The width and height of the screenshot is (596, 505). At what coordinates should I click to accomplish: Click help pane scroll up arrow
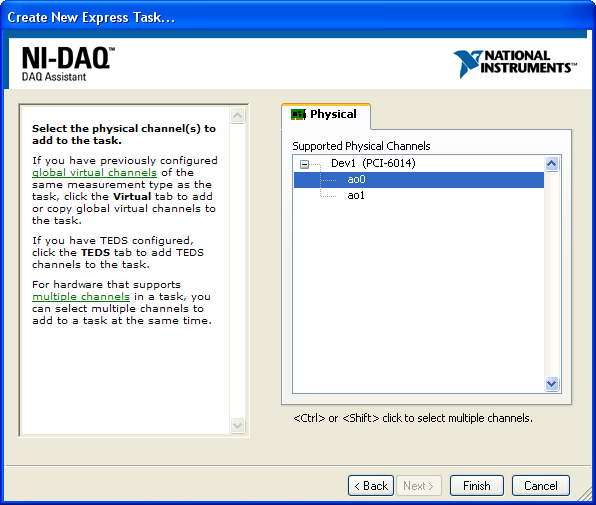(238, 115)
